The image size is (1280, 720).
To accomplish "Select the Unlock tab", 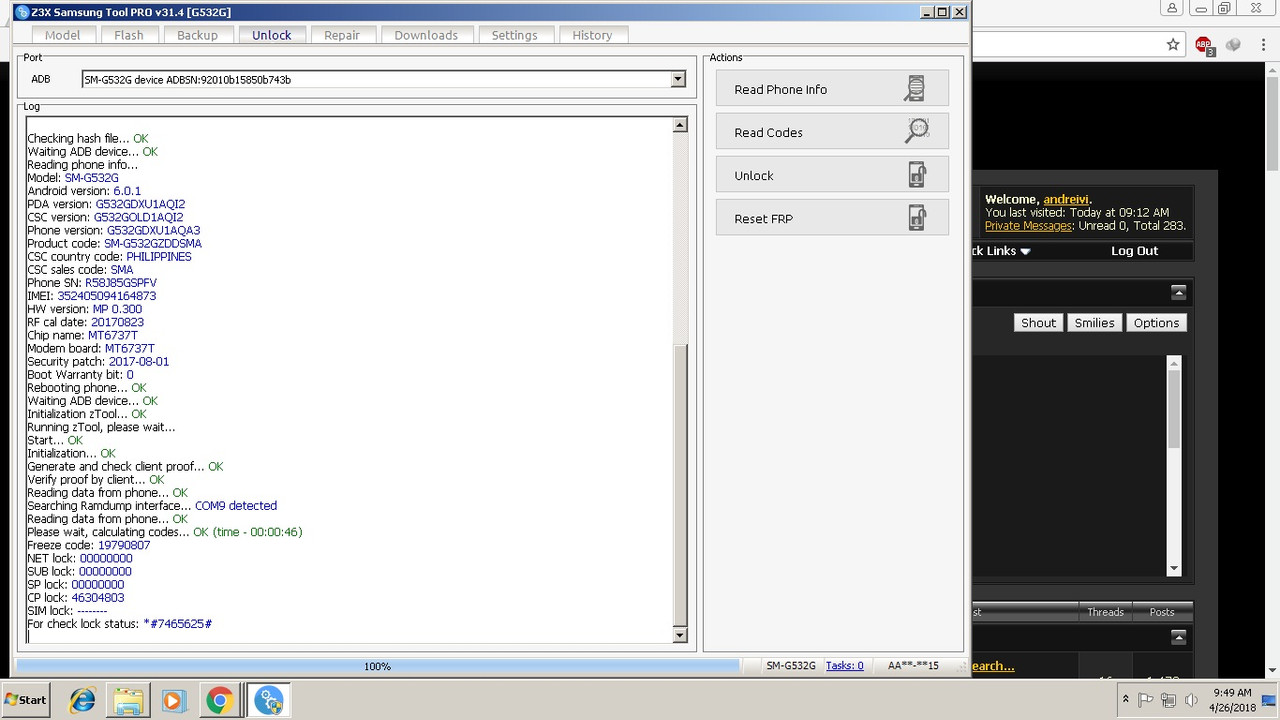I will [x=272, y=35].
